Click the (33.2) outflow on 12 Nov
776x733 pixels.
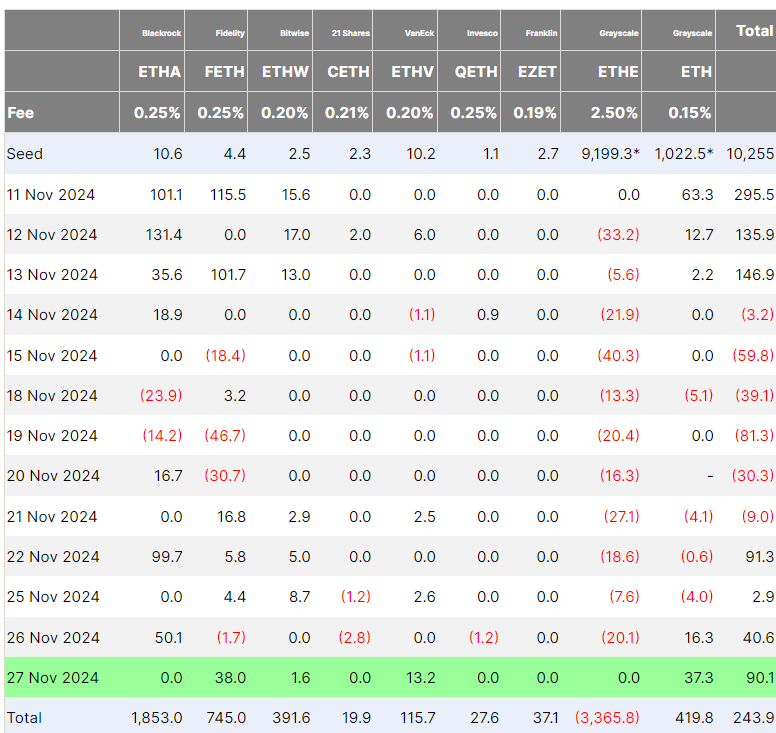pos(618,235)
